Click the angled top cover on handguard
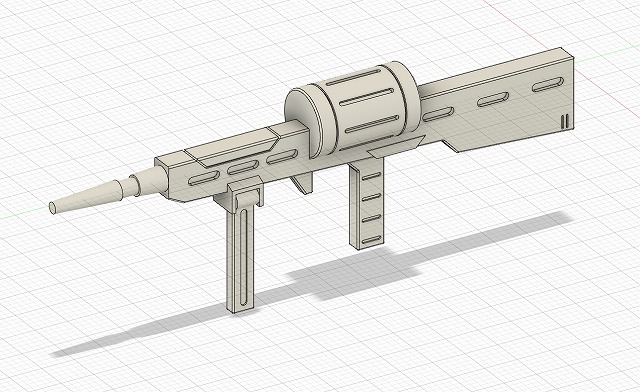 pyautogui.click(x=231, y=147)
